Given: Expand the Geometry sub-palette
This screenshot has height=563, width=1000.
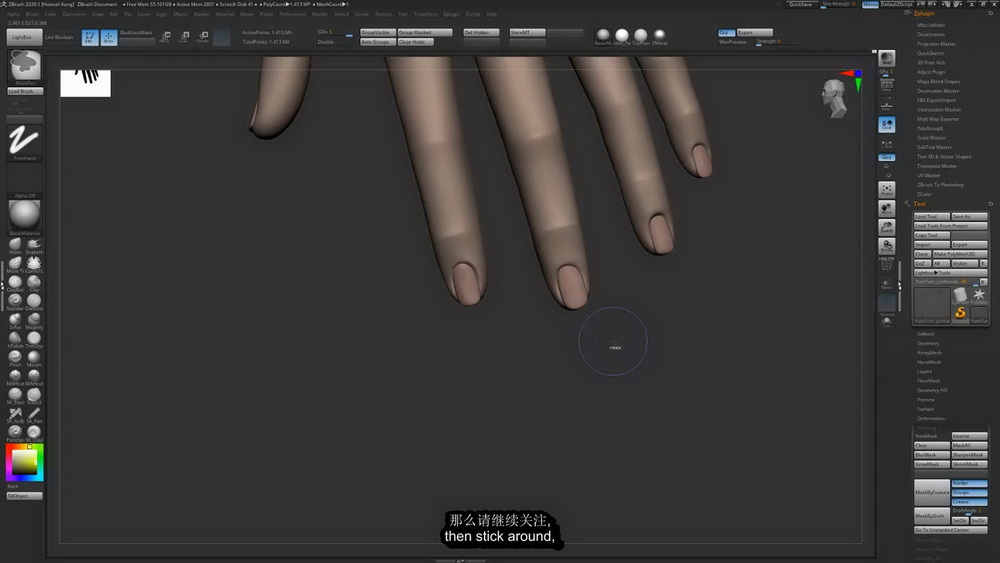Looking at the screenshot, I should click(x=928, y=344).
